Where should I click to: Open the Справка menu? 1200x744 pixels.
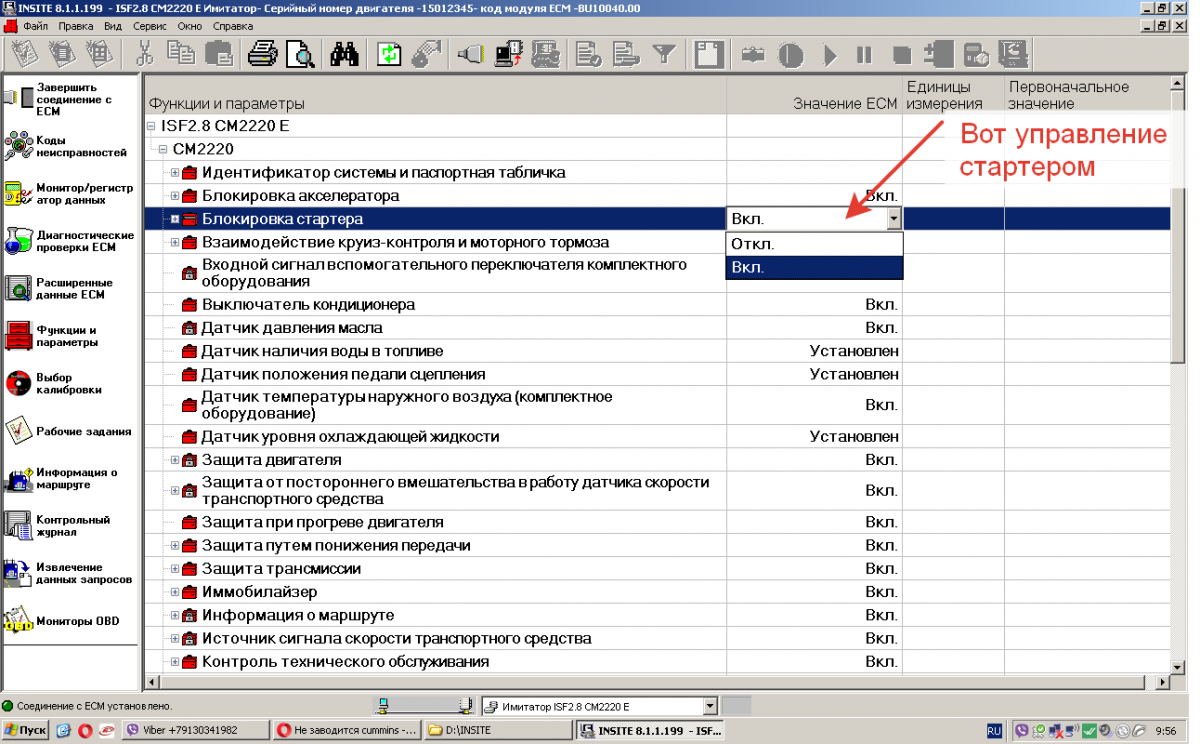coord(233,26)
